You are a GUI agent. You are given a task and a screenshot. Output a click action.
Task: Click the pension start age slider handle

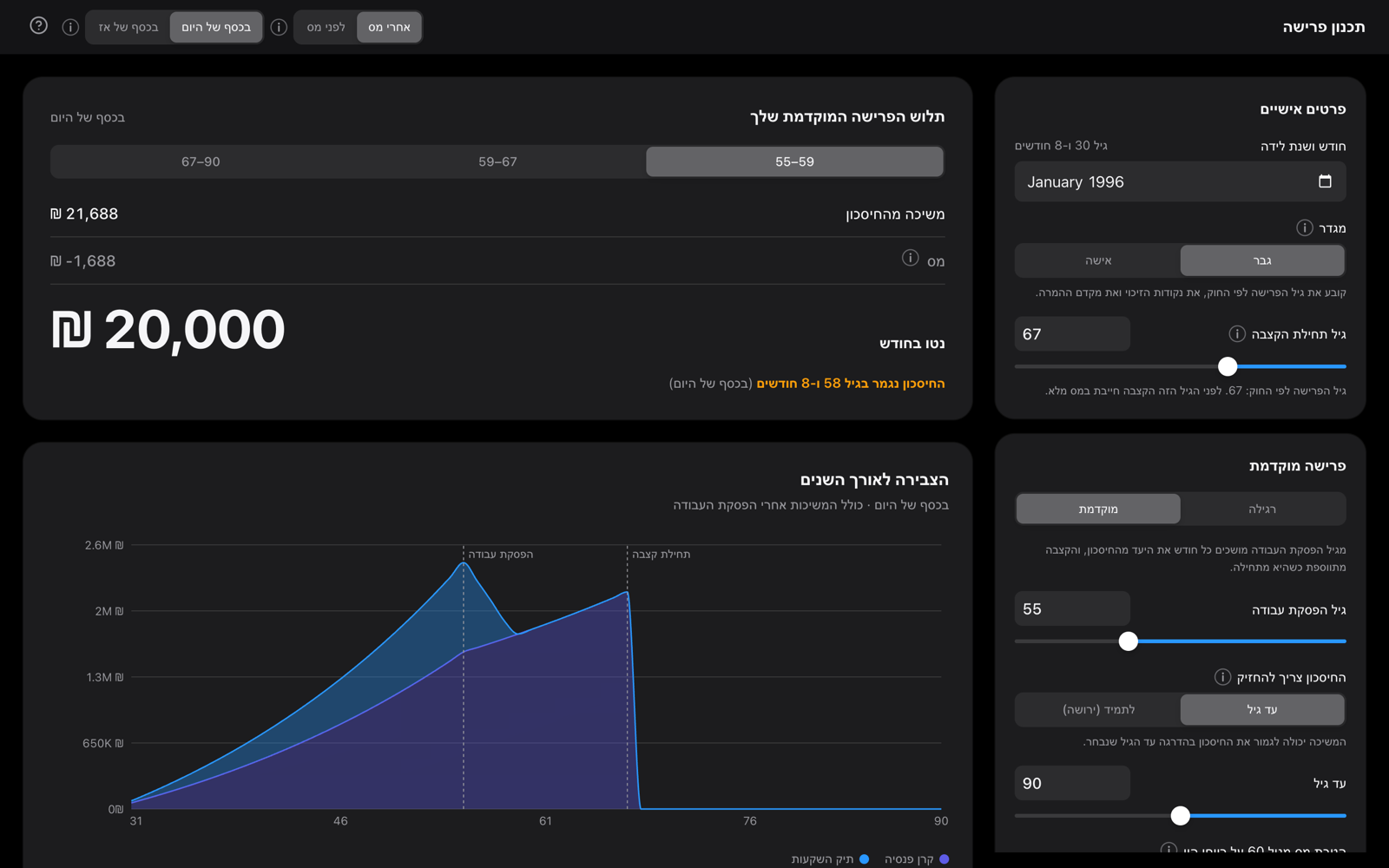[1228, 366]
